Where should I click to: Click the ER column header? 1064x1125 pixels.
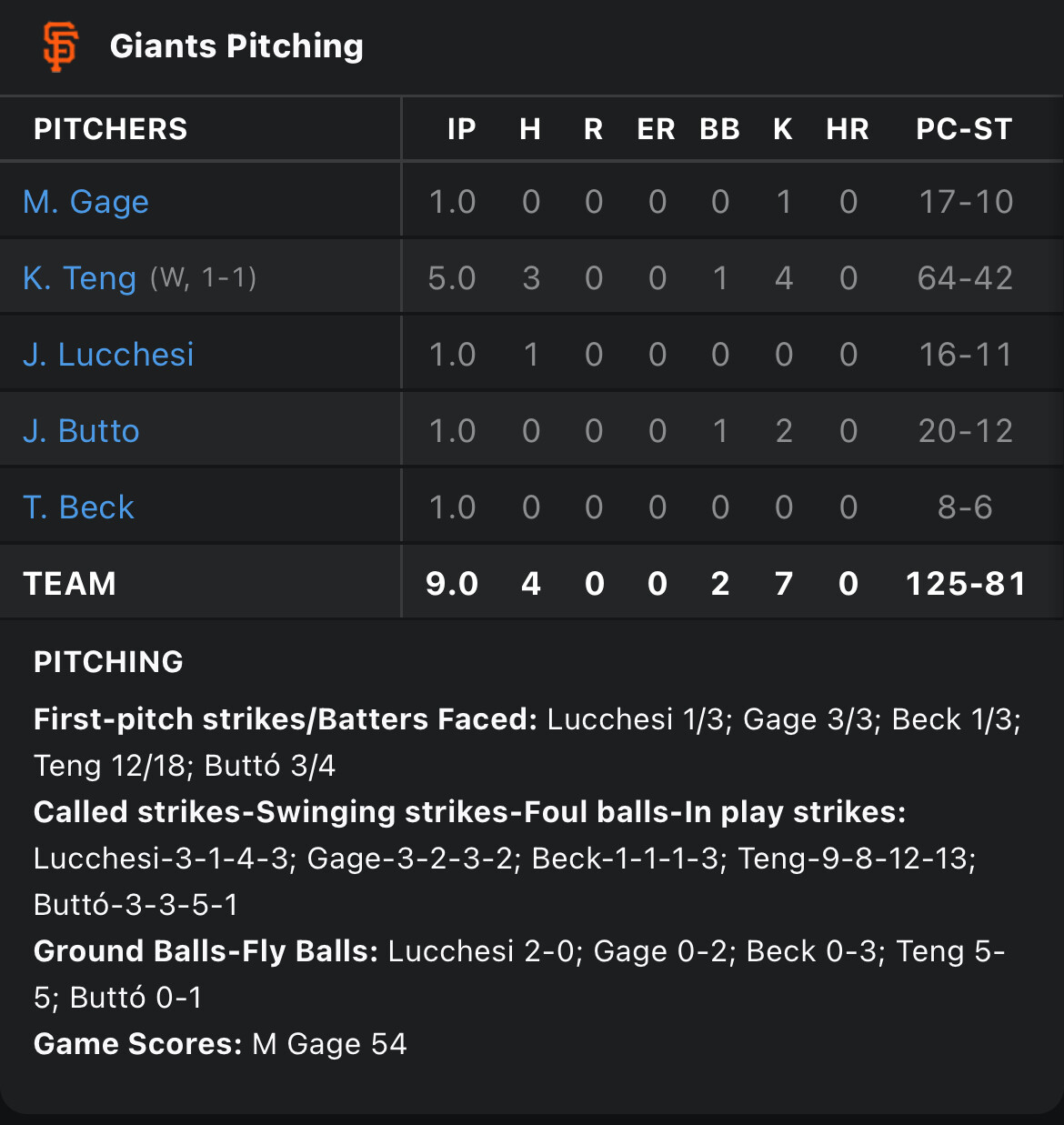tap(656, 129)
